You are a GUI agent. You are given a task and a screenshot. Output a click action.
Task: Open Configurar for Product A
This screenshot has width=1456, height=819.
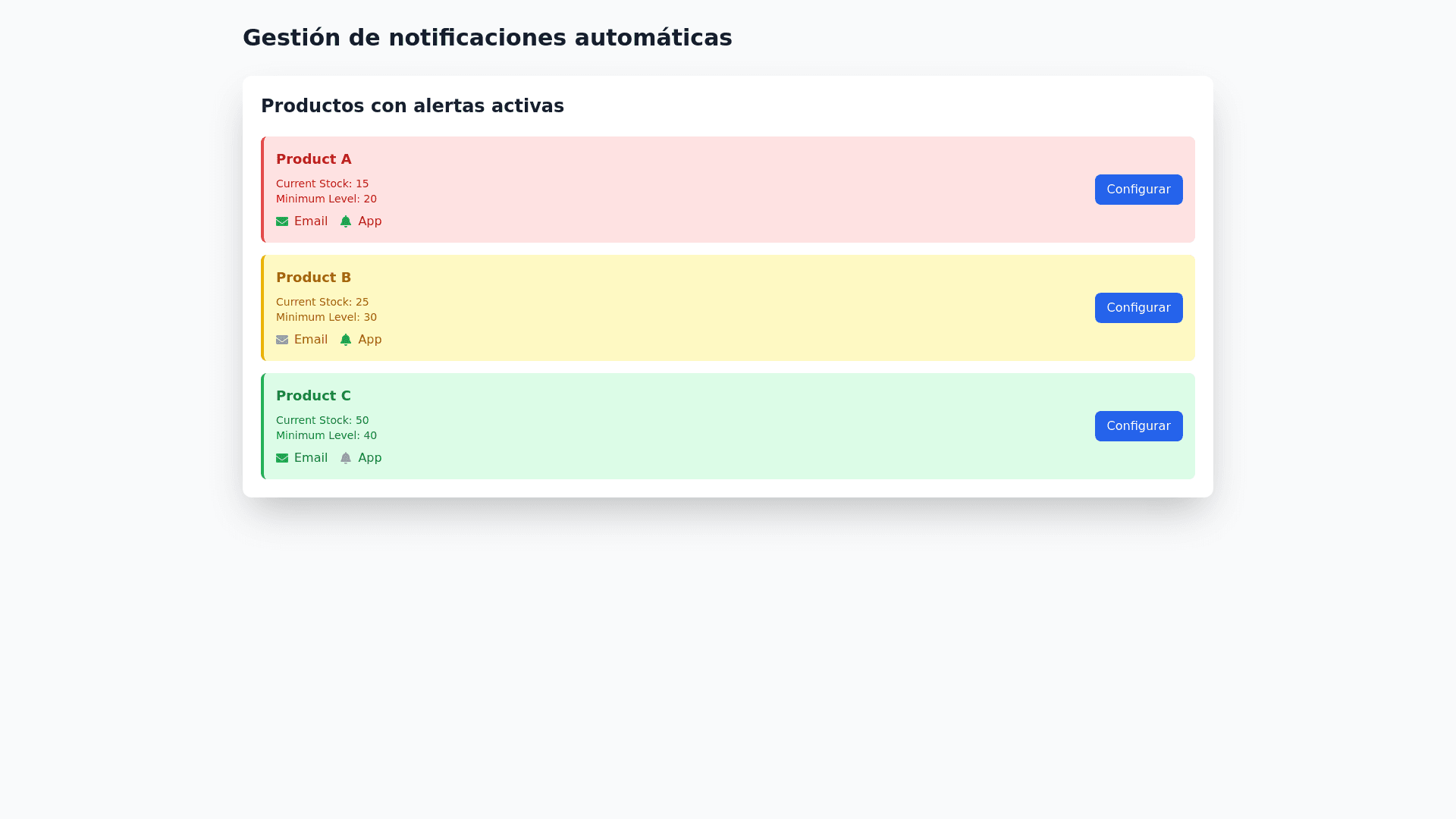1138,190
